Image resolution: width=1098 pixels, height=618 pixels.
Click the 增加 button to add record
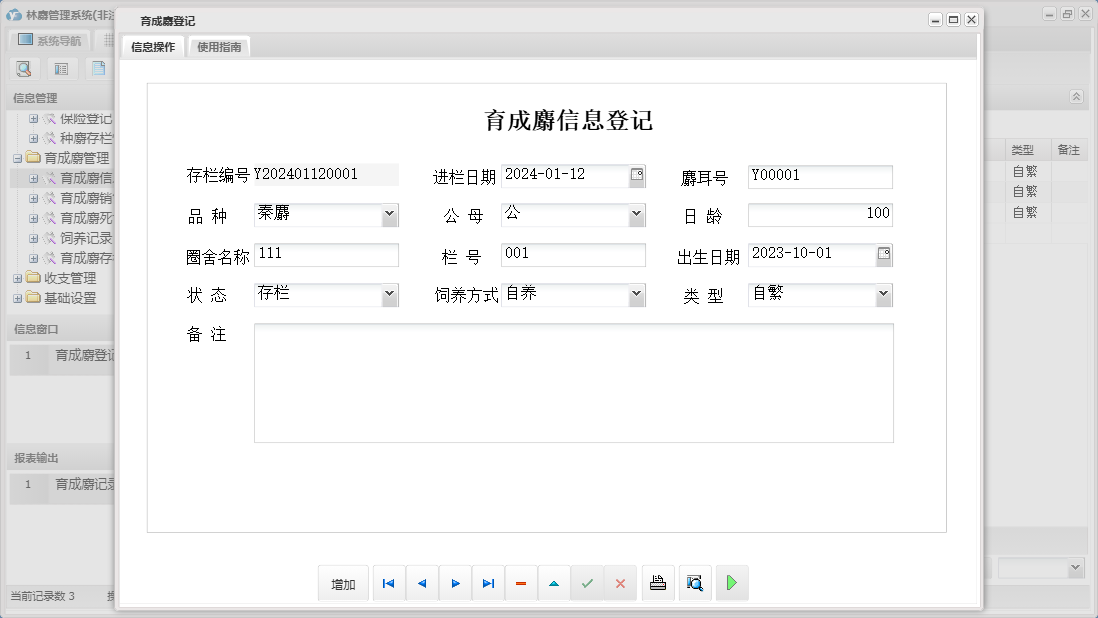point(343,582)
